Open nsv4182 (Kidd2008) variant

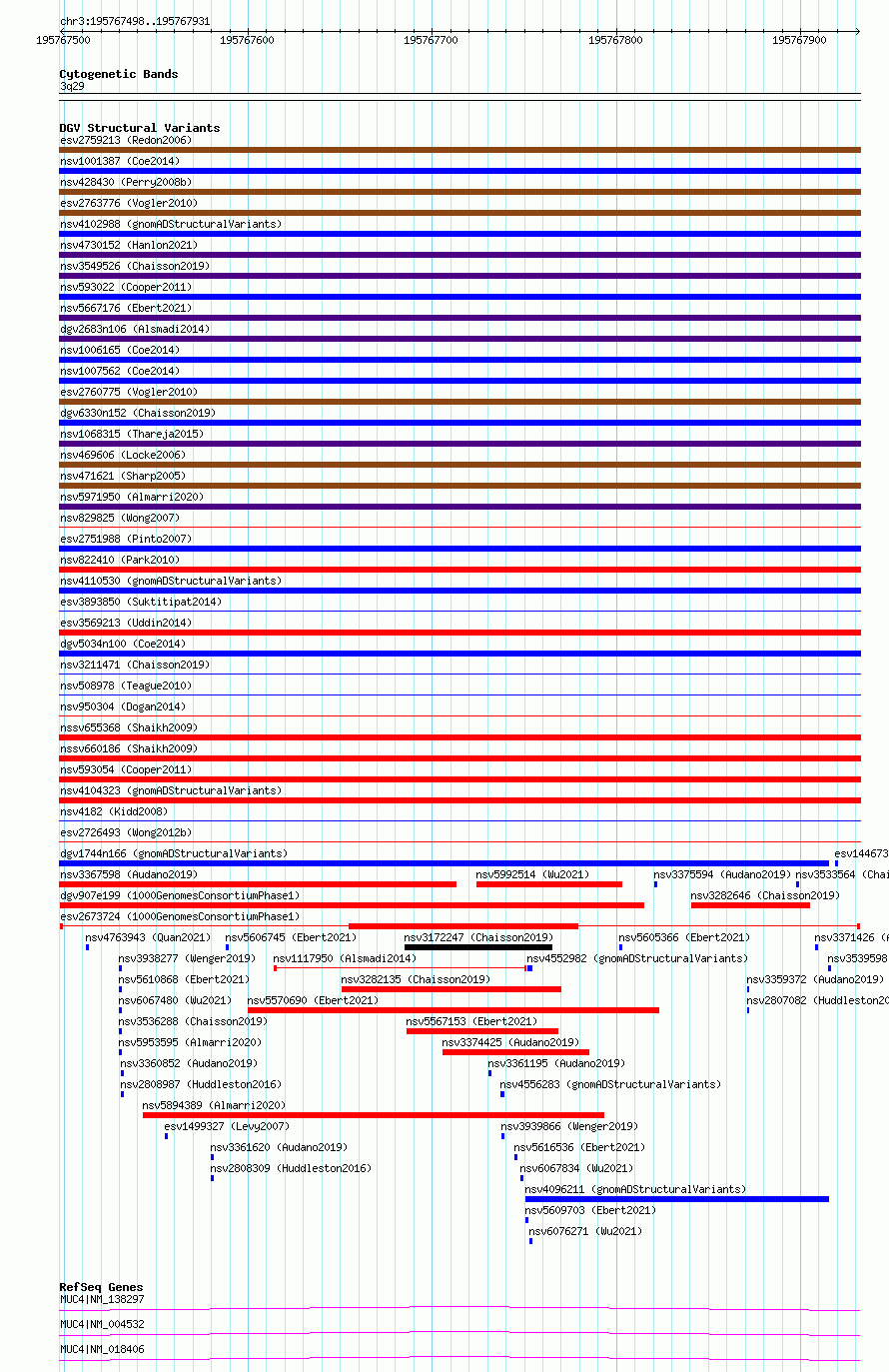click(x=114, y=811)
